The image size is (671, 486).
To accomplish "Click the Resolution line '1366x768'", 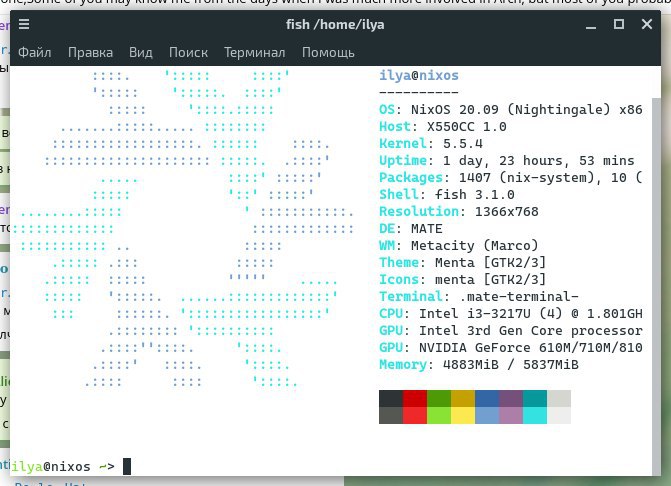I will tap(507, 211).
